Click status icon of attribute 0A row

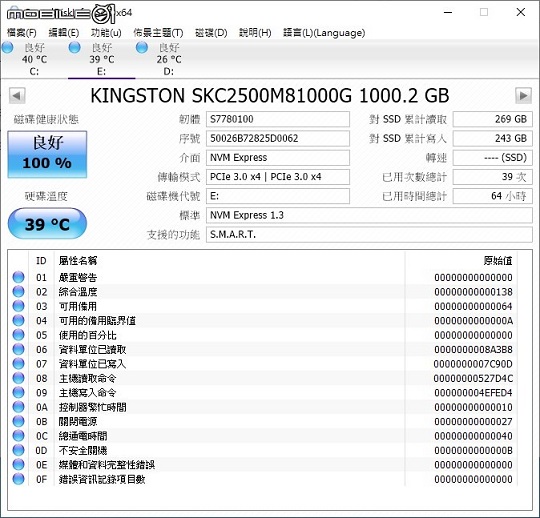19,407
